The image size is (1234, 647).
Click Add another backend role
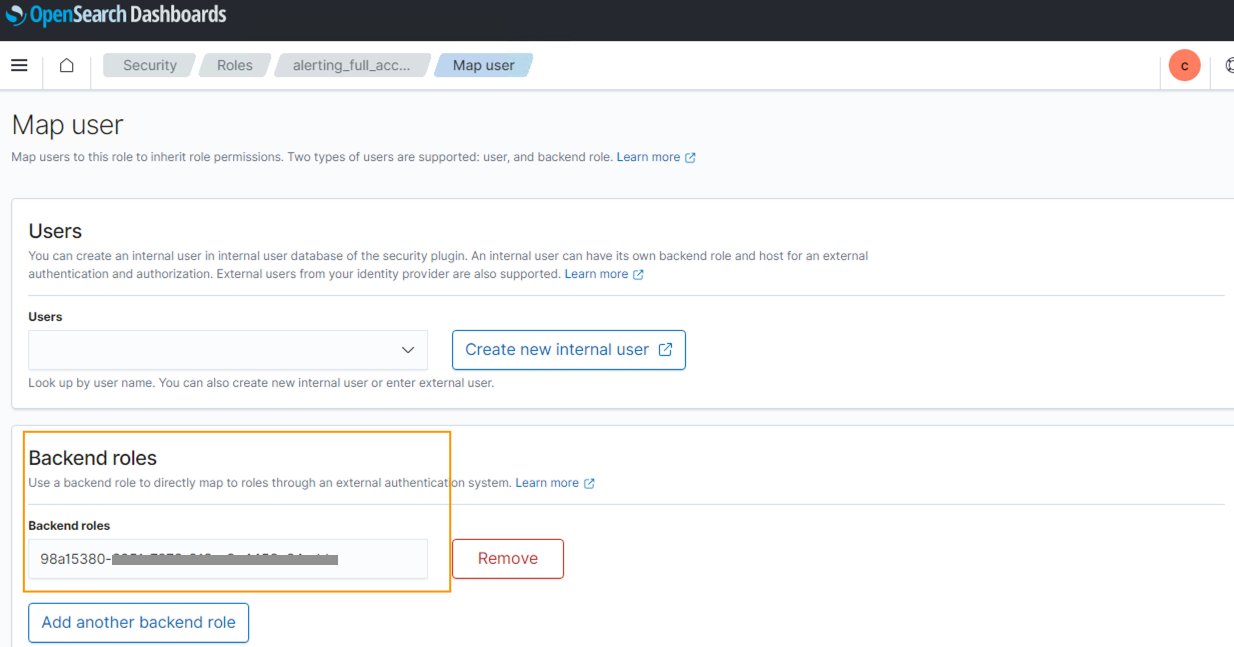point(138,622)
